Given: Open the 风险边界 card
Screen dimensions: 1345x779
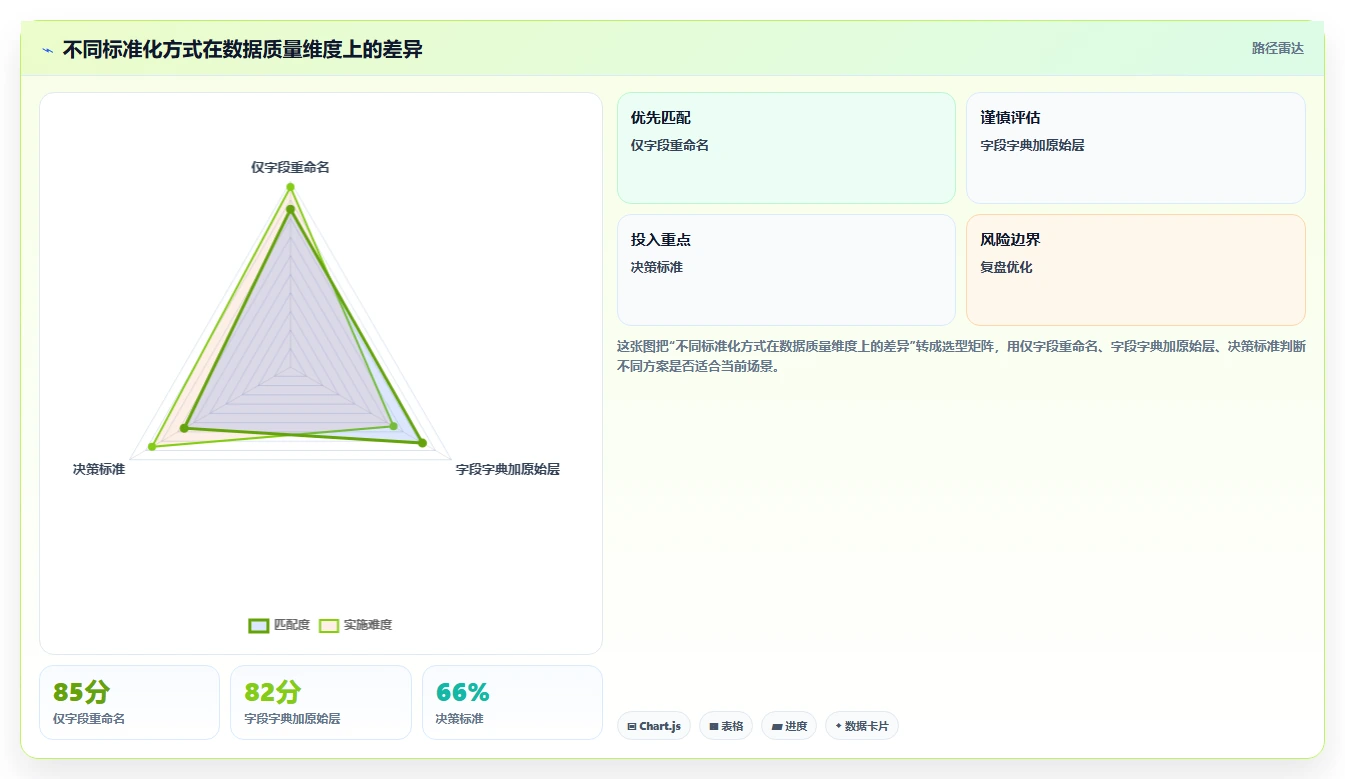Looking at the screenshot, I should click(1136, 270).
